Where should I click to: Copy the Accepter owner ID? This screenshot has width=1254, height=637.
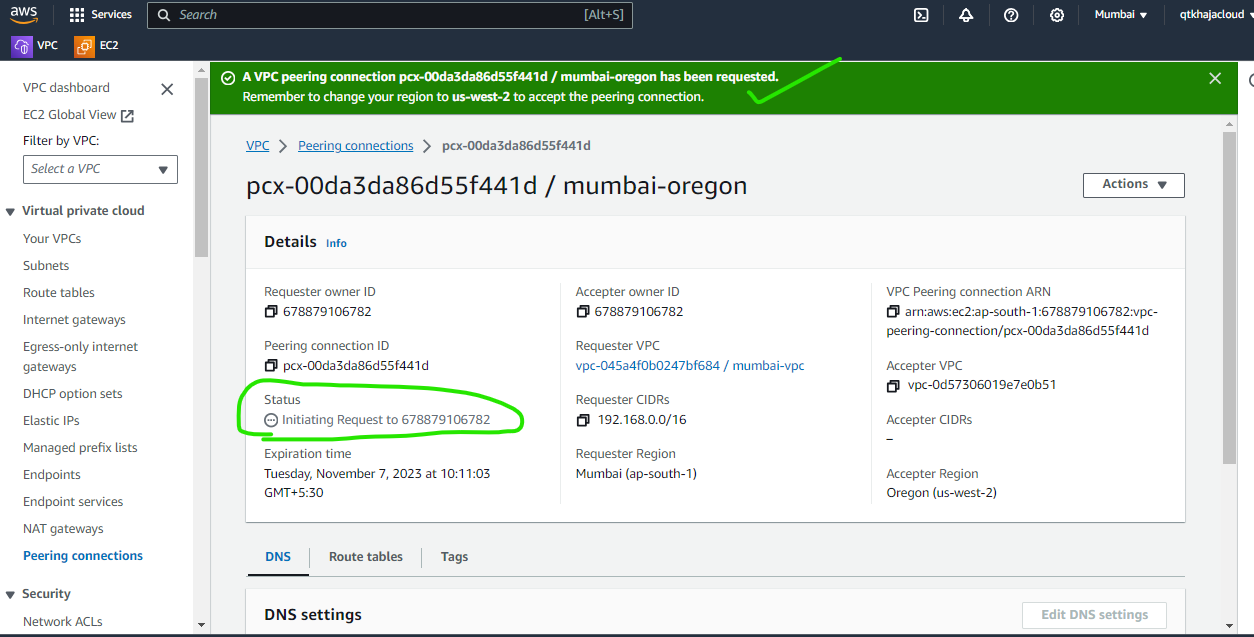coord(583,312)
